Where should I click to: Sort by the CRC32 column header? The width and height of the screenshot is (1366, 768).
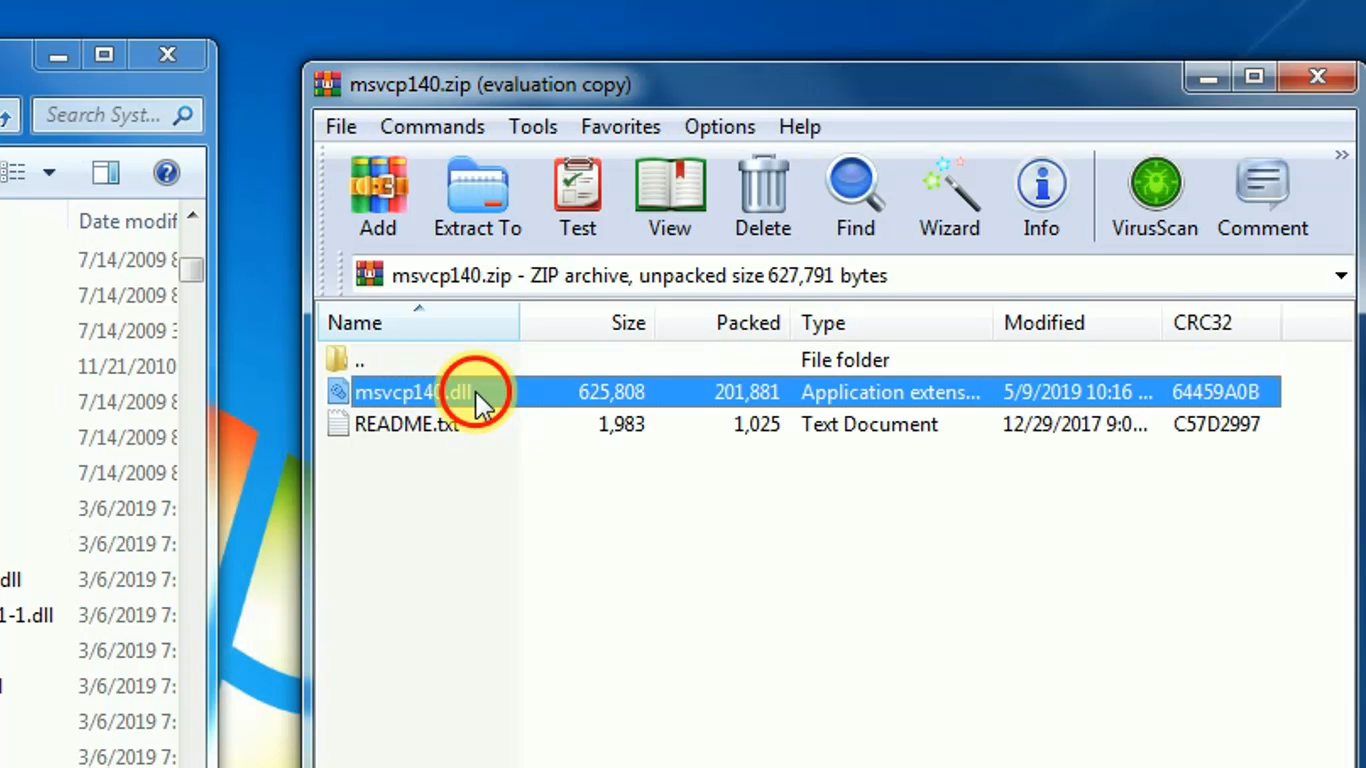point(1221,323)
